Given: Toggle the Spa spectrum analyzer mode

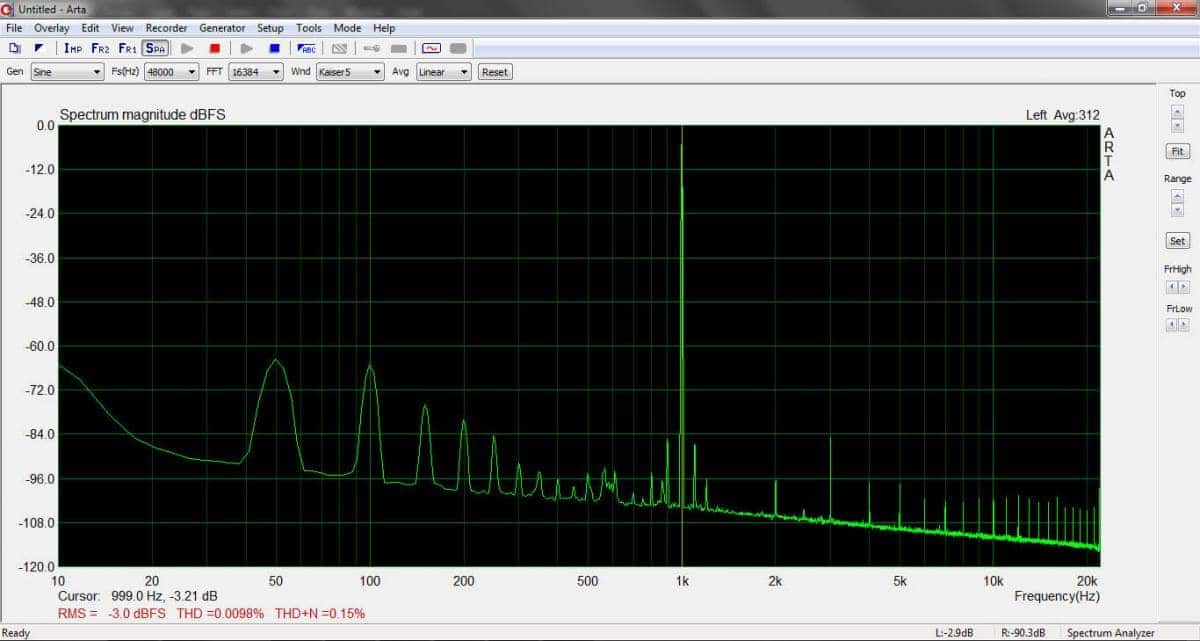Looking at the screenshot, I should click(x=155, y=48).
